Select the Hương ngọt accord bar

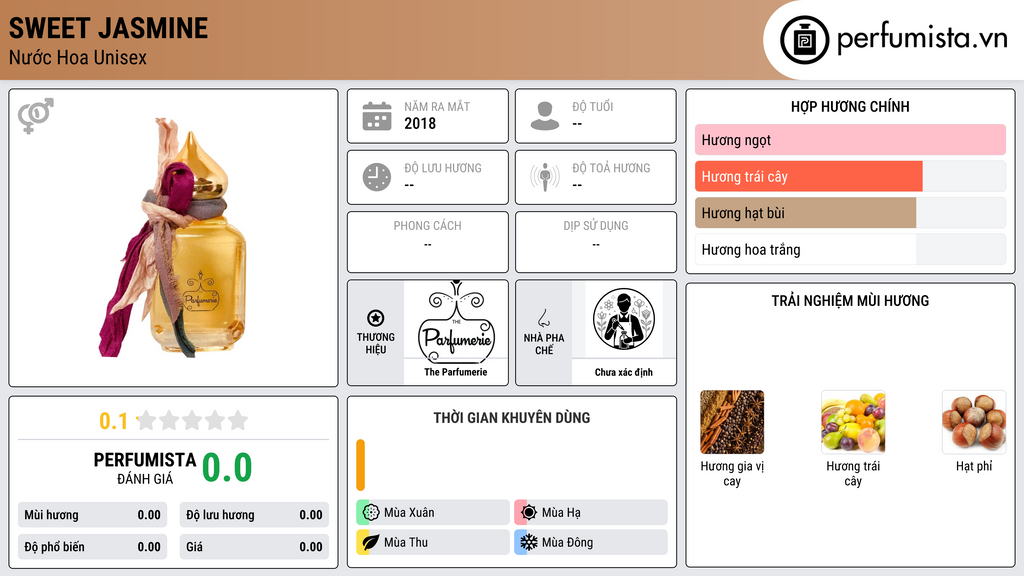[x=850, y=140]
